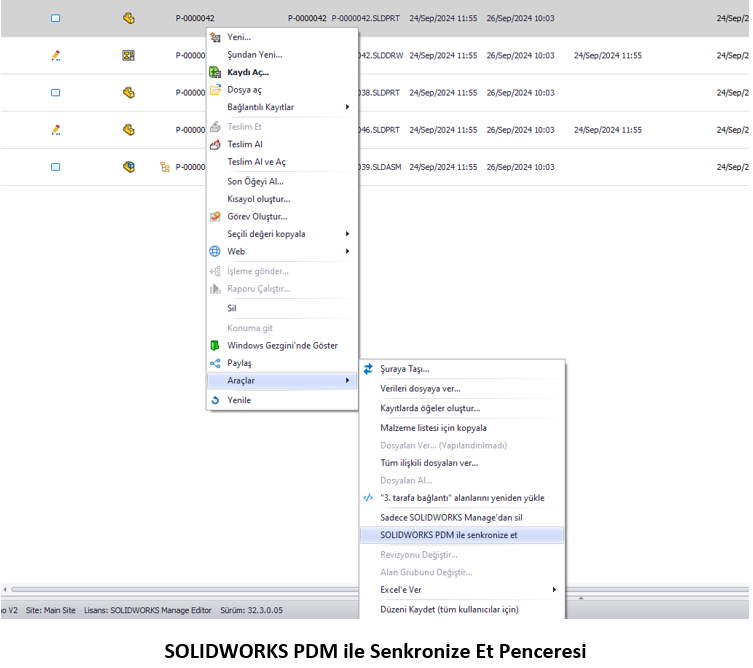Expand the tree node on the assembly row
753x668 pixels.
pos(164,167)
